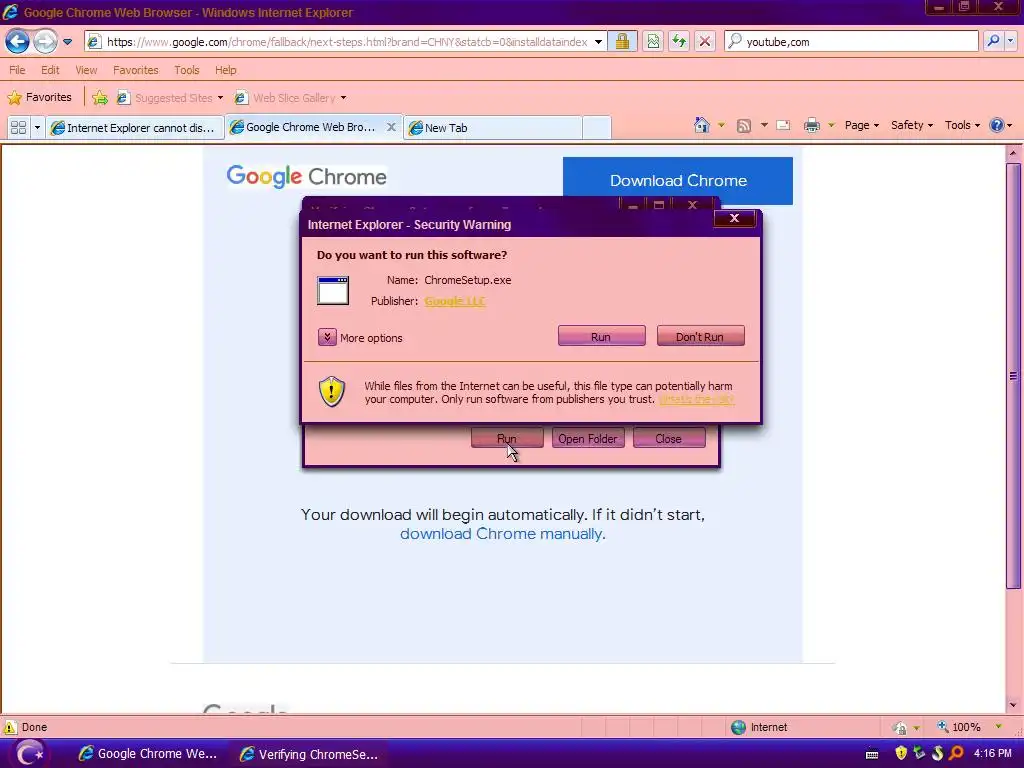Open the Favorites menu

(136, 70)
